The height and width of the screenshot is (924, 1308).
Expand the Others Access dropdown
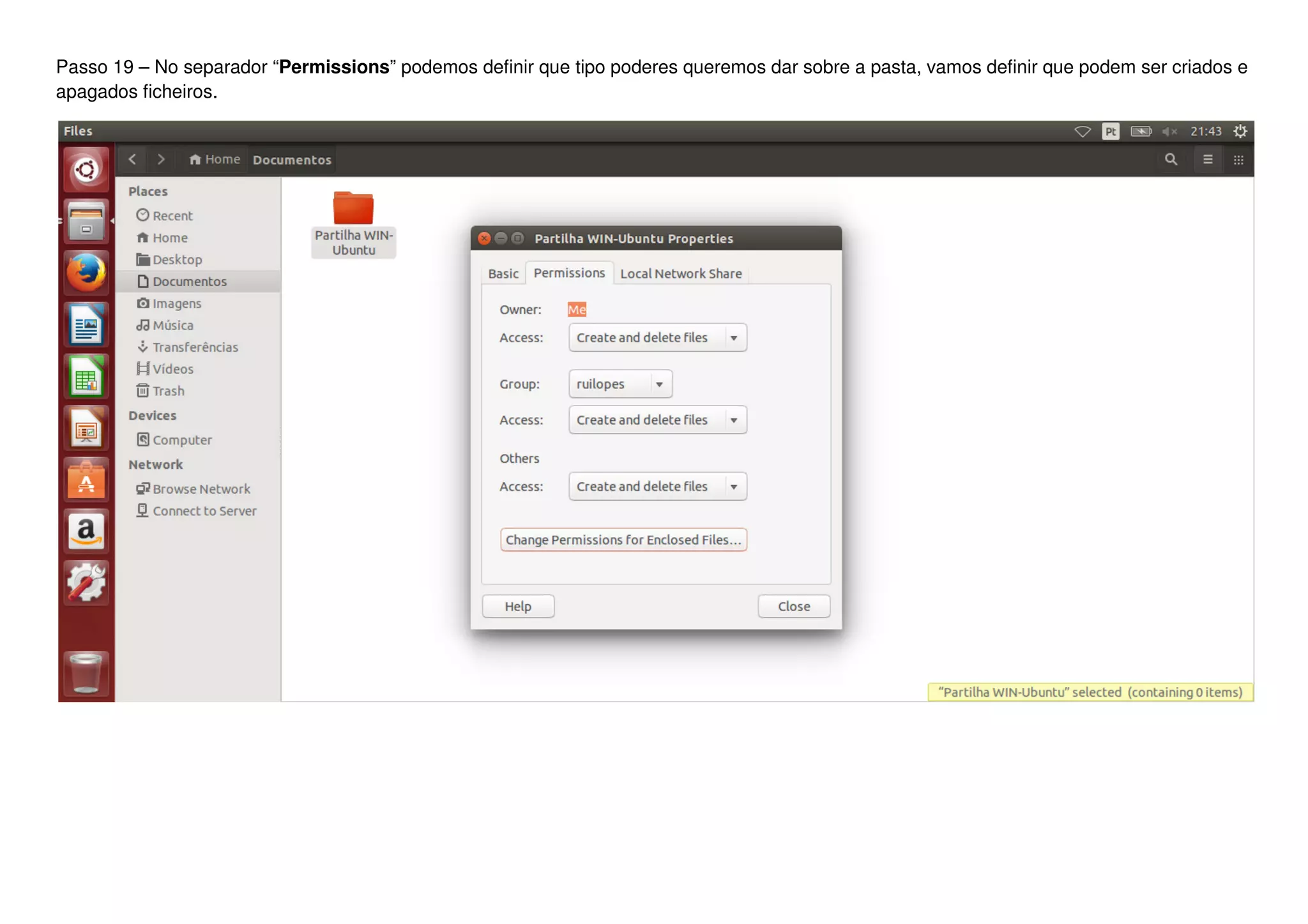pyautogui.click(x=657, y=487)
